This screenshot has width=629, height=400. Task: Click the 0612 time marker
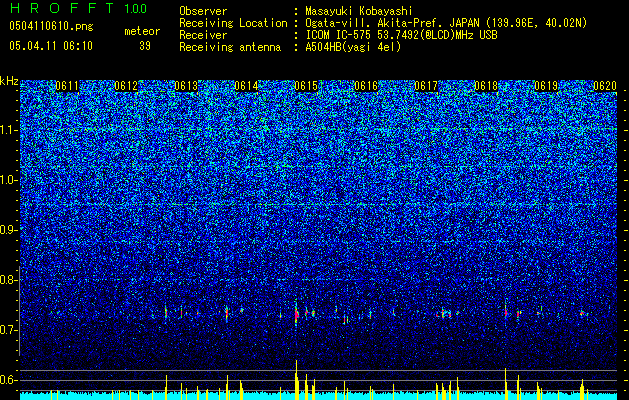coord(126,86)
